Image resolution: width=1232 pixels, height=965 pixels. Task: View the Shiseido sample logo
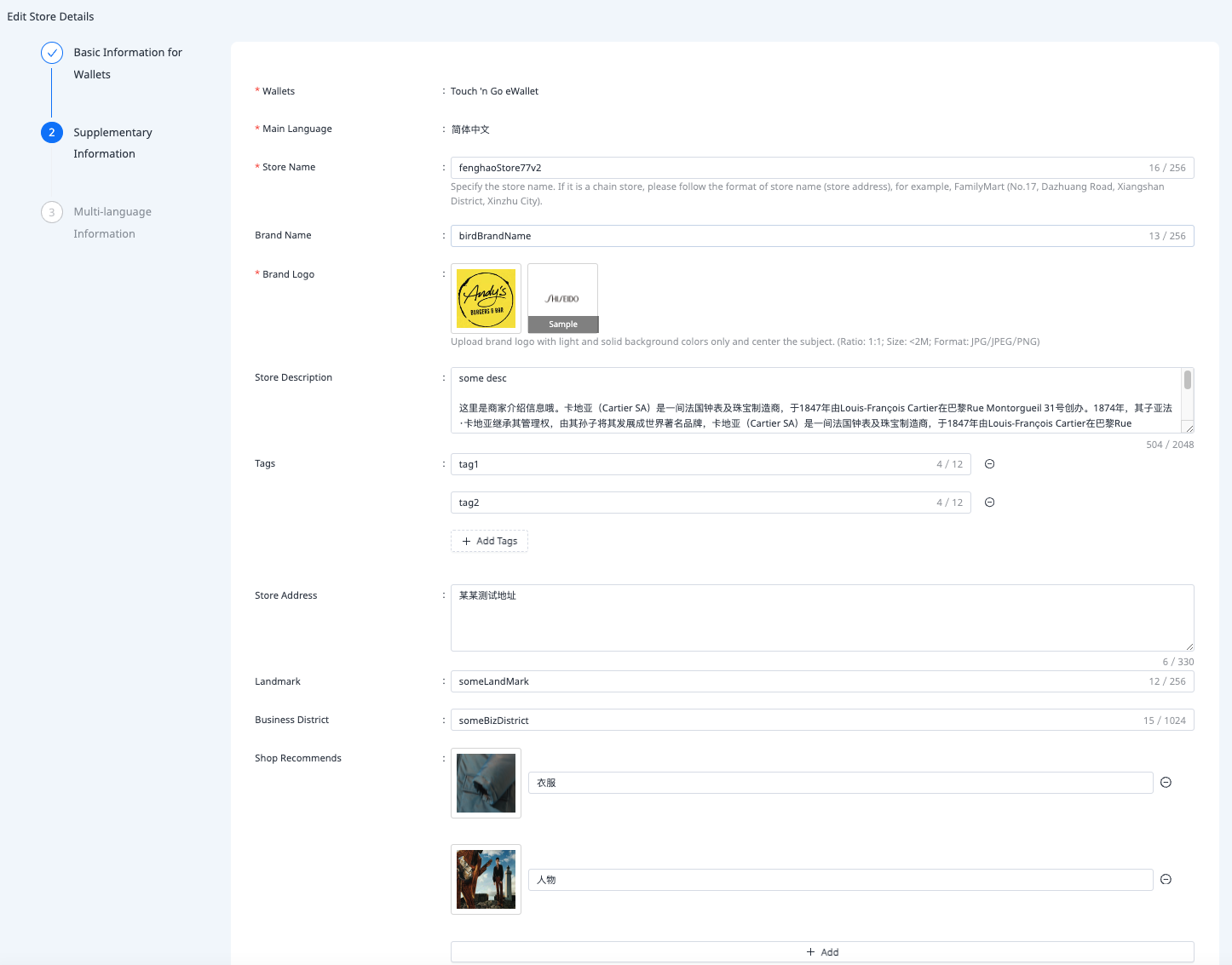562,298
